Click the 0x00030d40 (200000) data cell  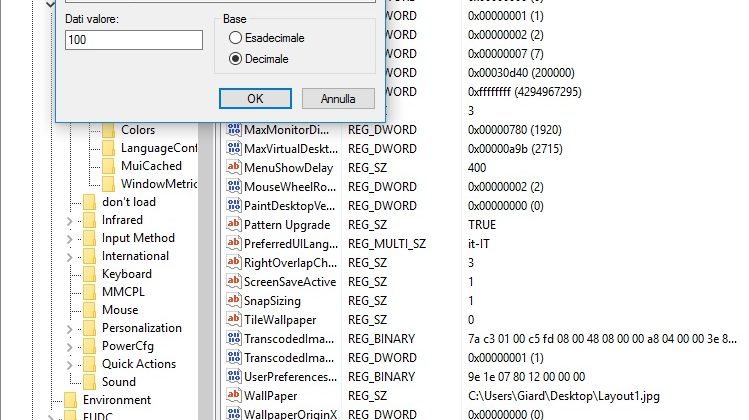[x=521, y=73]
